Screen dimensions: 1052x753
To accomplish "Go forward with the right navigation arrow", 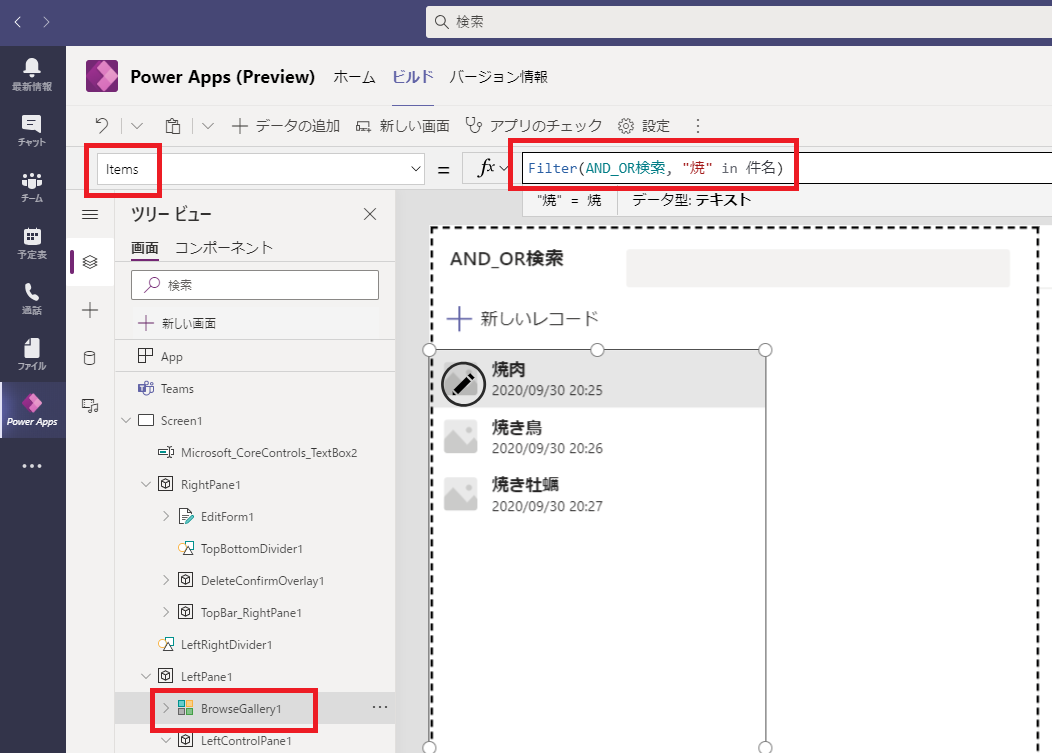I will (46, 22).
